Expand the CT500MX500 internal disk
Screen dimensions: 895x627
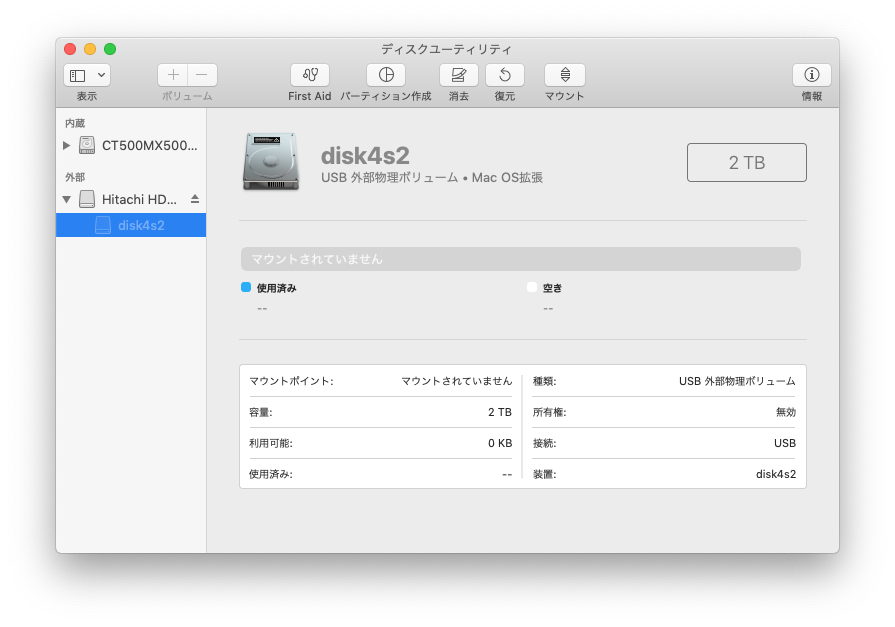[66, 146]
